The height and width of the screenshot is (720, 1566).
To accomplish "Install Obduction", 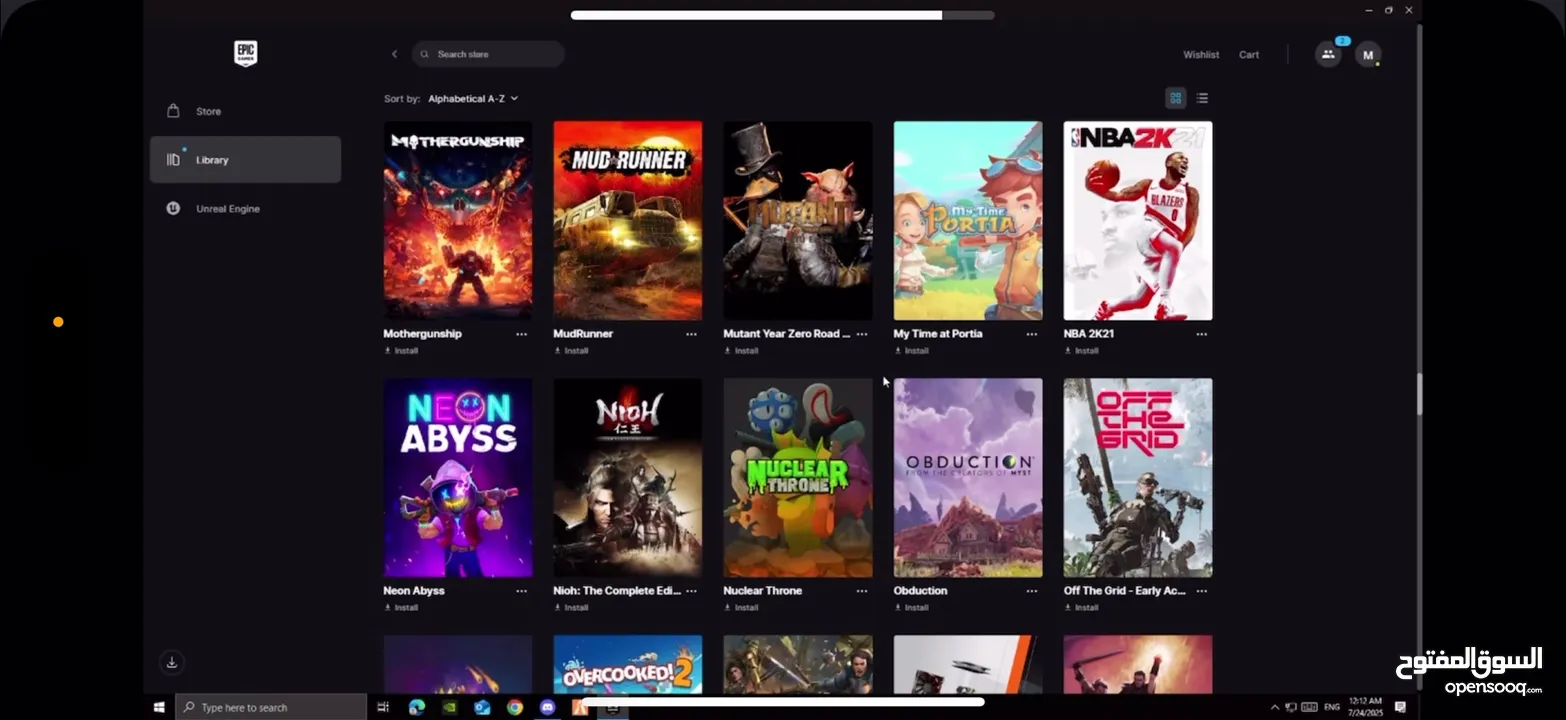I will [911, 608].
